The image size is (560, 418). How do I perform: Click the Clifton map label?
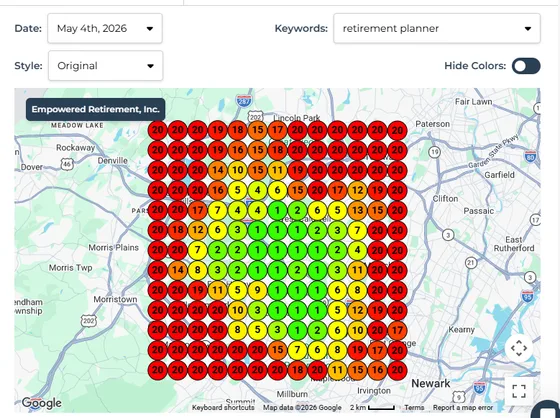(x=445, y=199)
